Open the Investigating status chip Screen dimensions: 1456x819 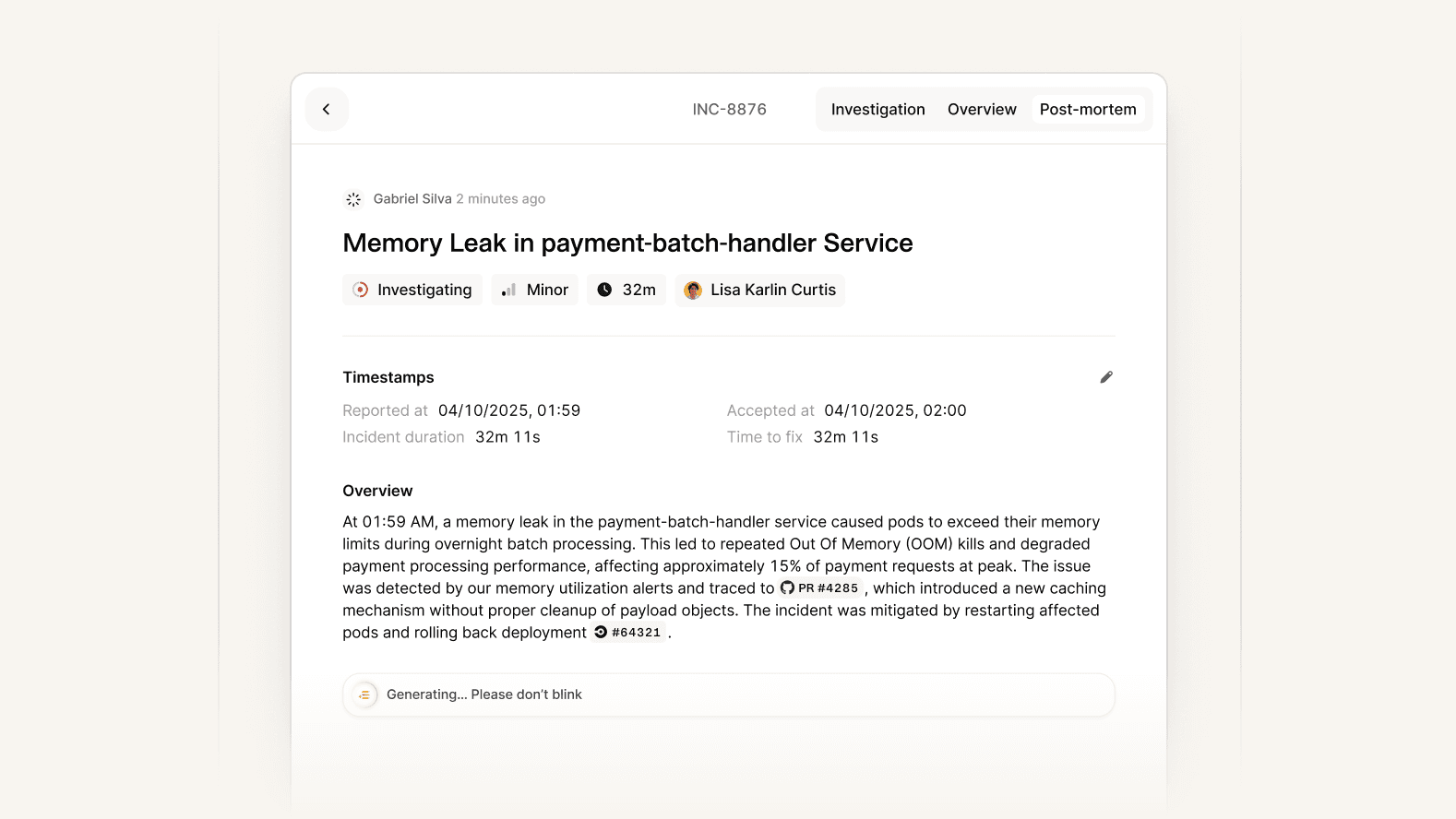412,290
